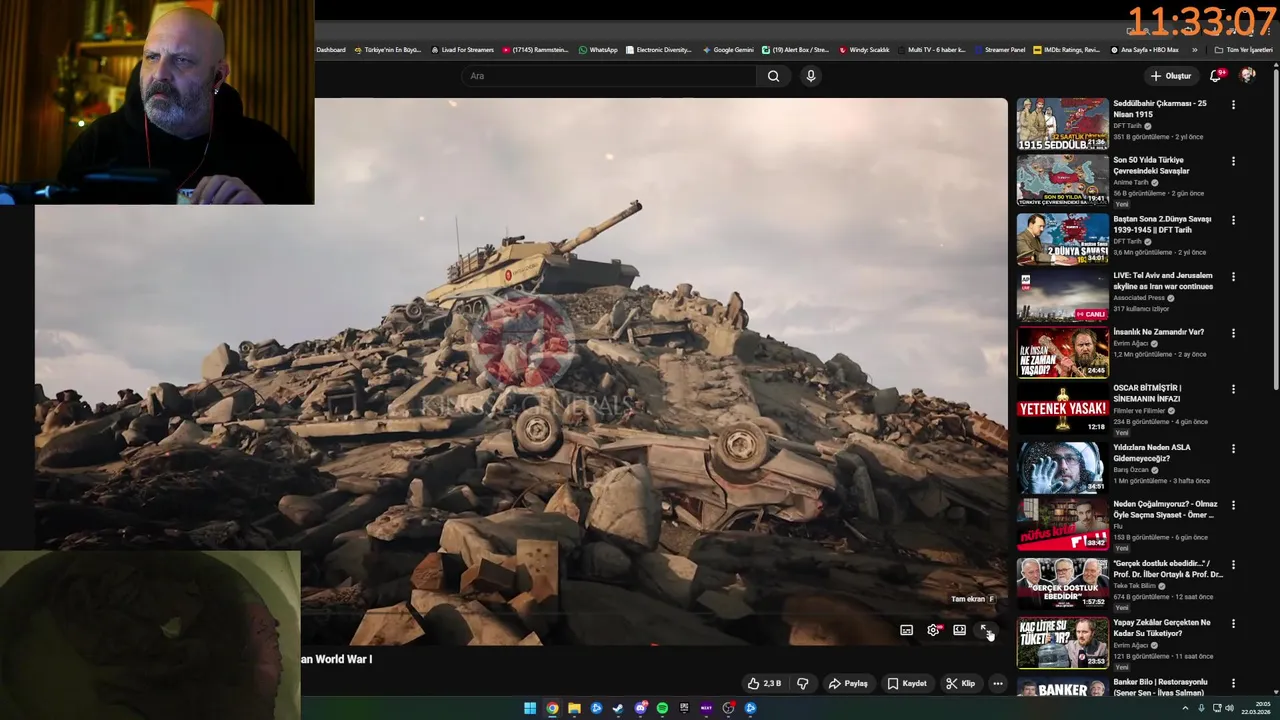Open the volume speaker tray icon

pyautogui.click(x=1229, y=708)
